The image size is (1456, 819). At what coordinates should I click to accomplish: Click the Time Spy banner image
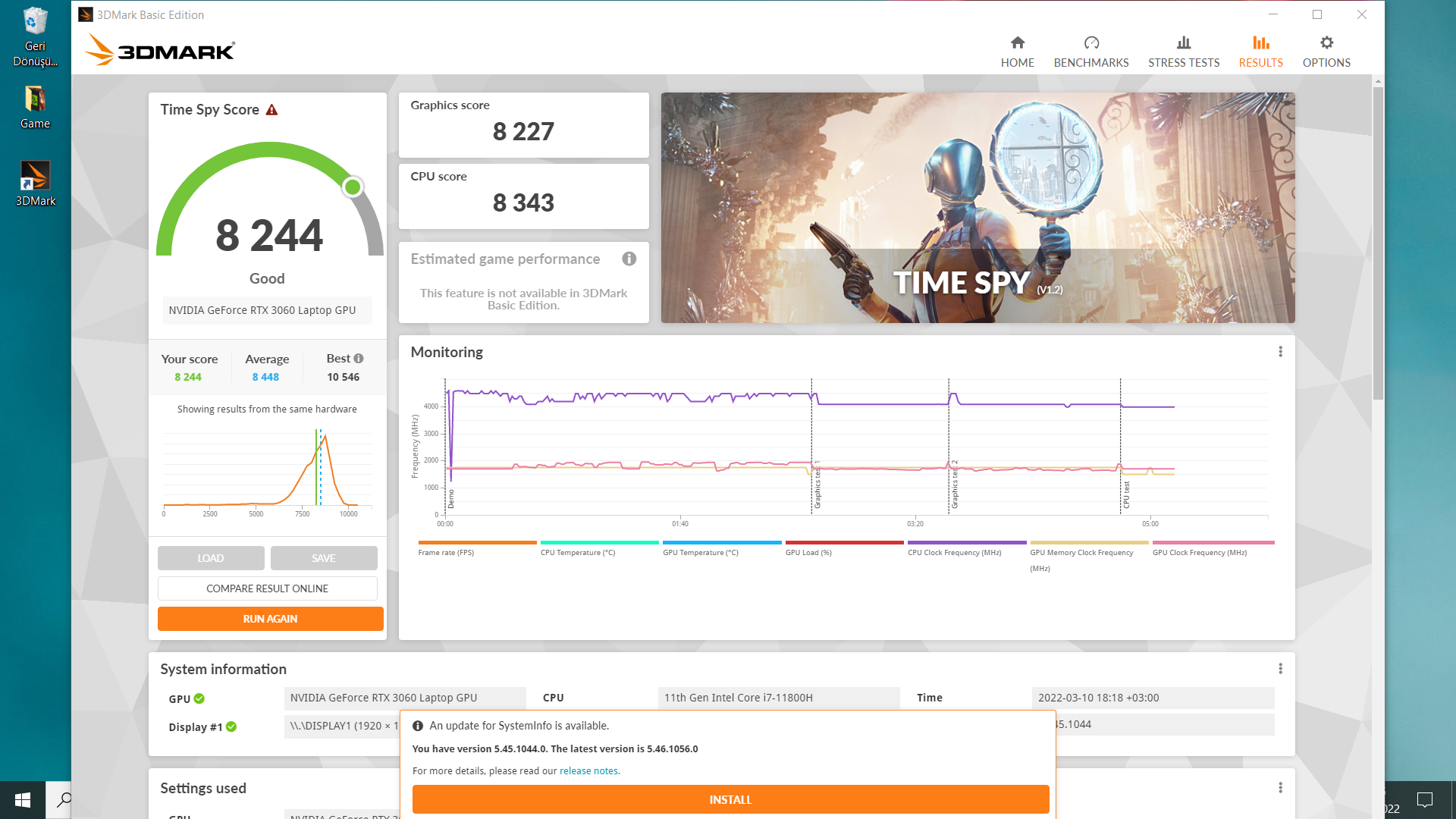pyautogui.click(x=977, y=207)
